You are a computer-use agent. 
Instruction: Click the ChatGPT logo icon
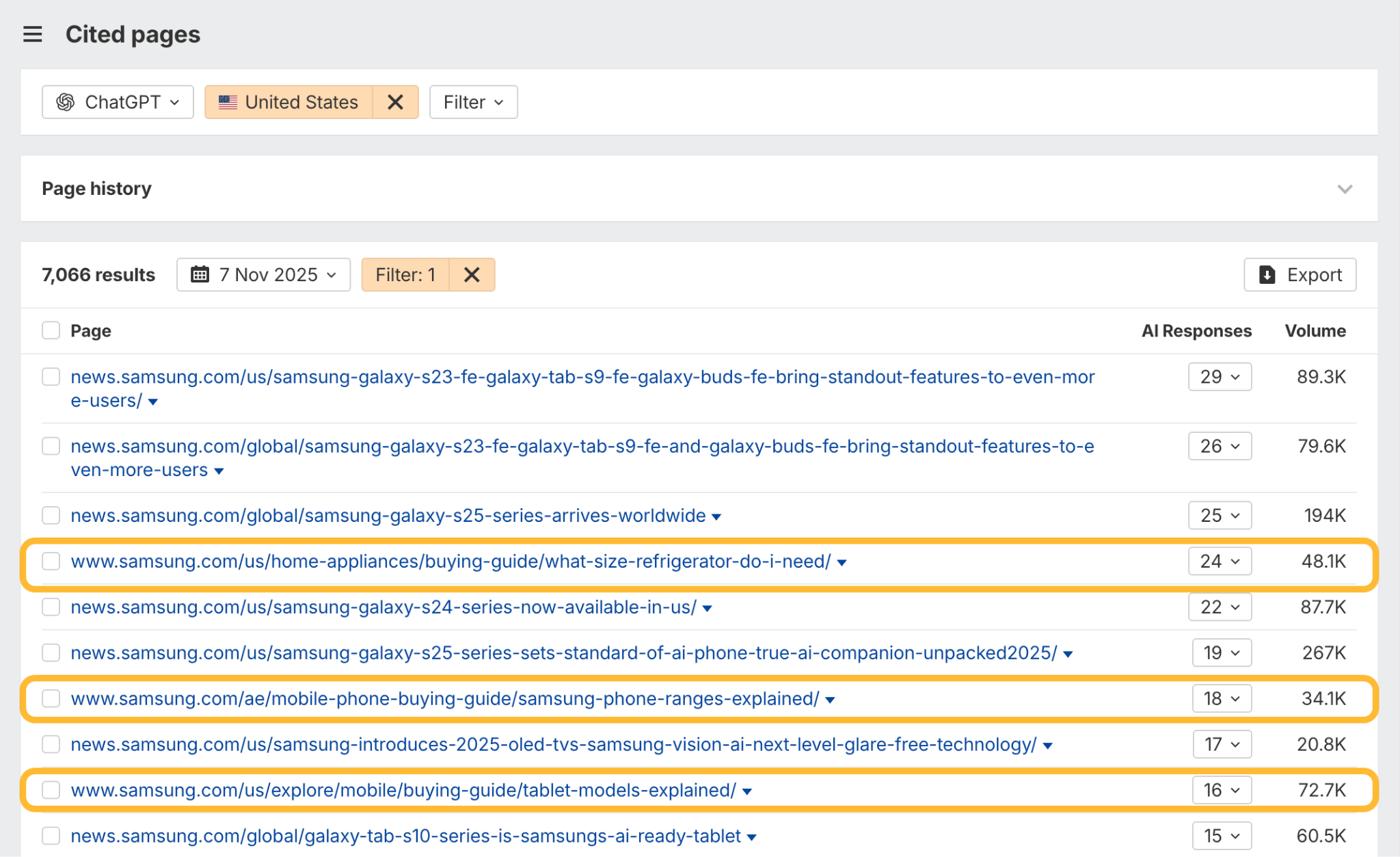[67, 101]
